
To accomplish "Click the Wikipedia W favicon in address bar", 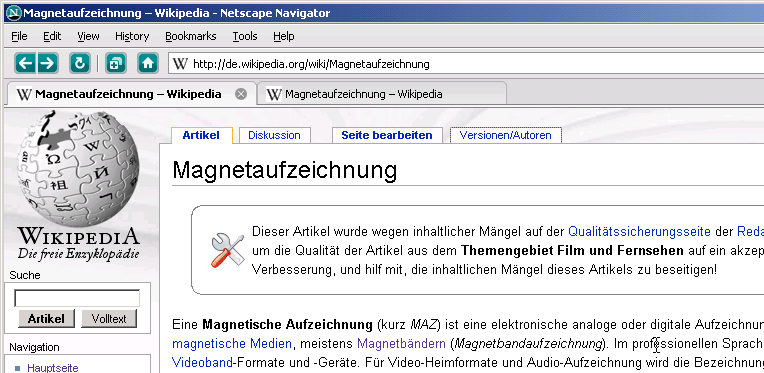I will [180, 64].
